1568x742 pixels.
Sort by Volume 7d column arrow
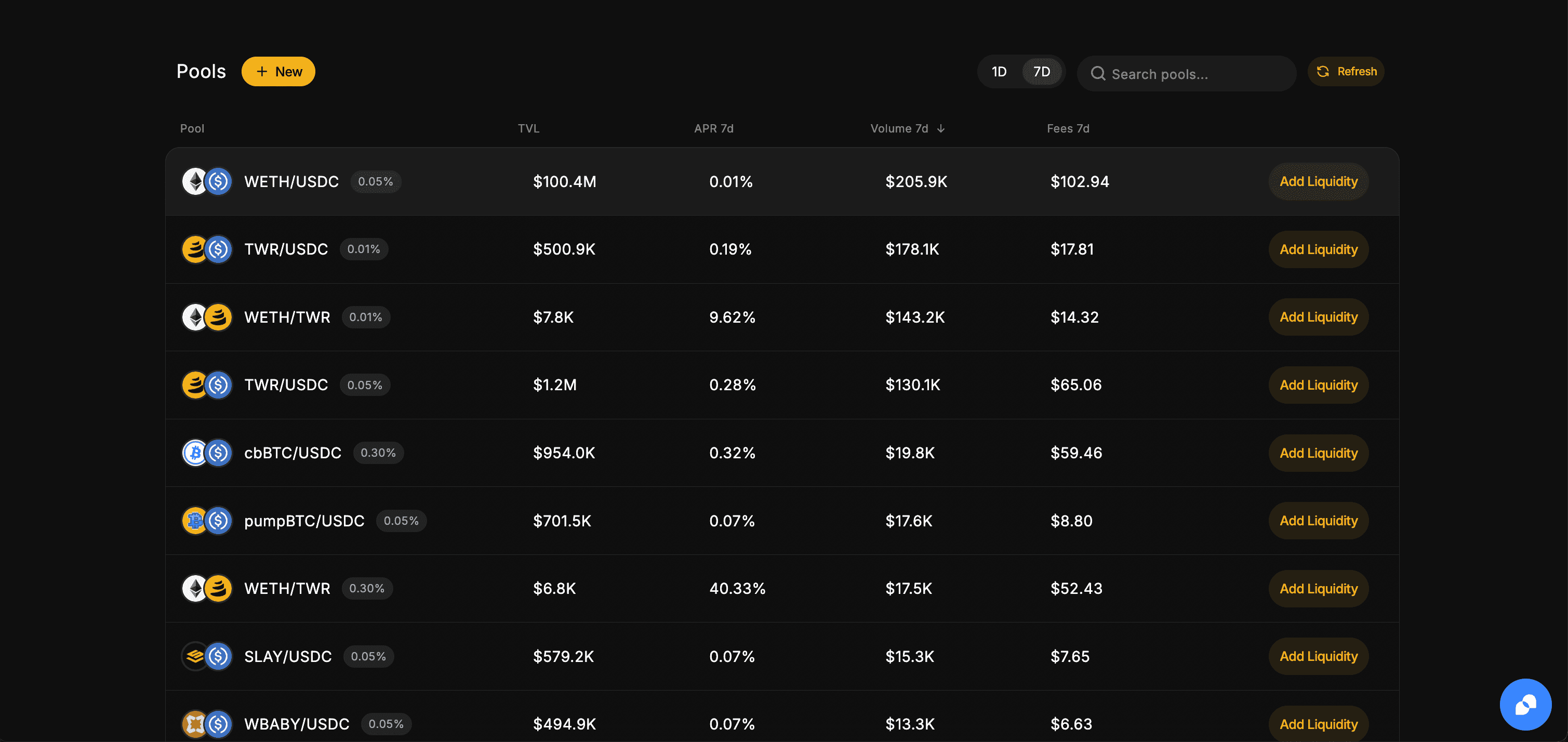point(940,128)
